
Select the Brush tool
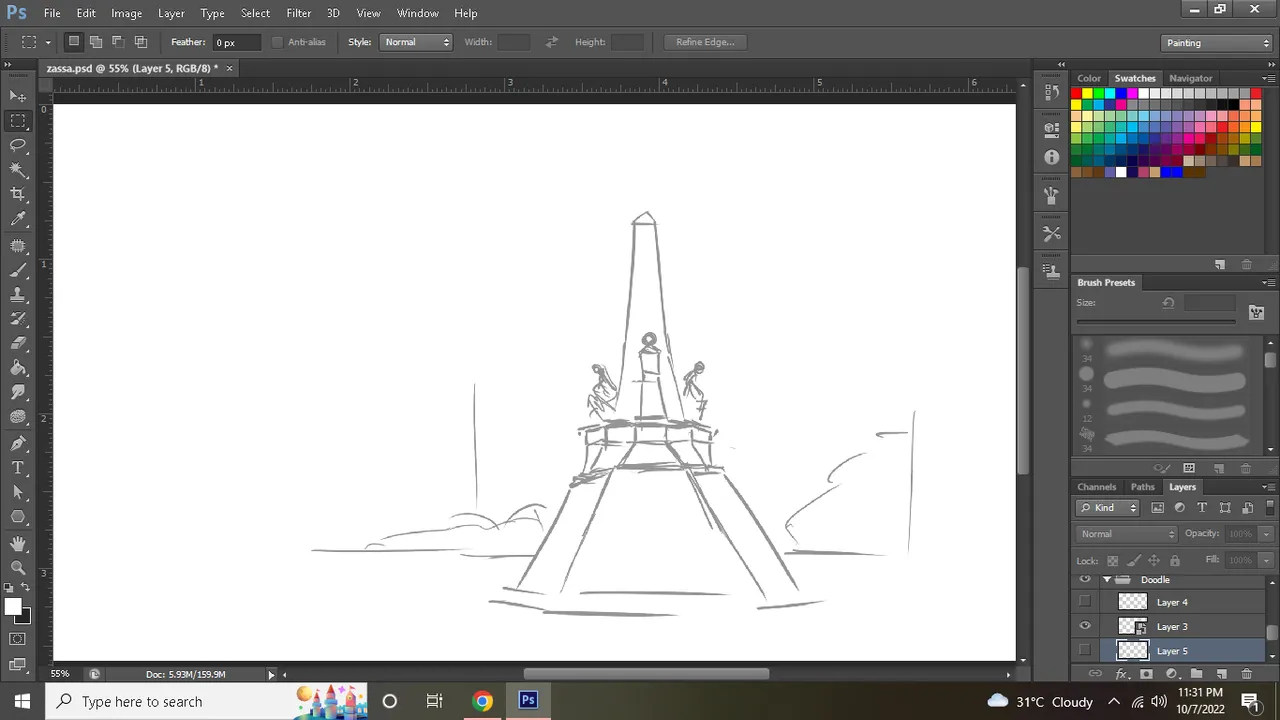[x=18, y=270]
